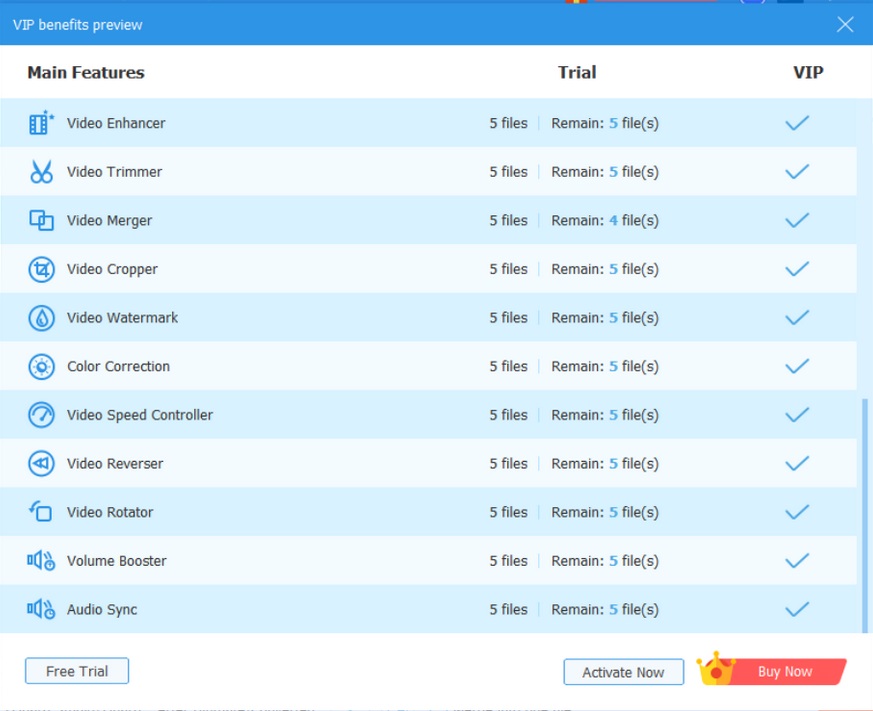Image resolution: width=873 pixels, height=711 pixels.
Task: Click the Video Merger overlapping squares icon
Action: (x=41, y=220)
